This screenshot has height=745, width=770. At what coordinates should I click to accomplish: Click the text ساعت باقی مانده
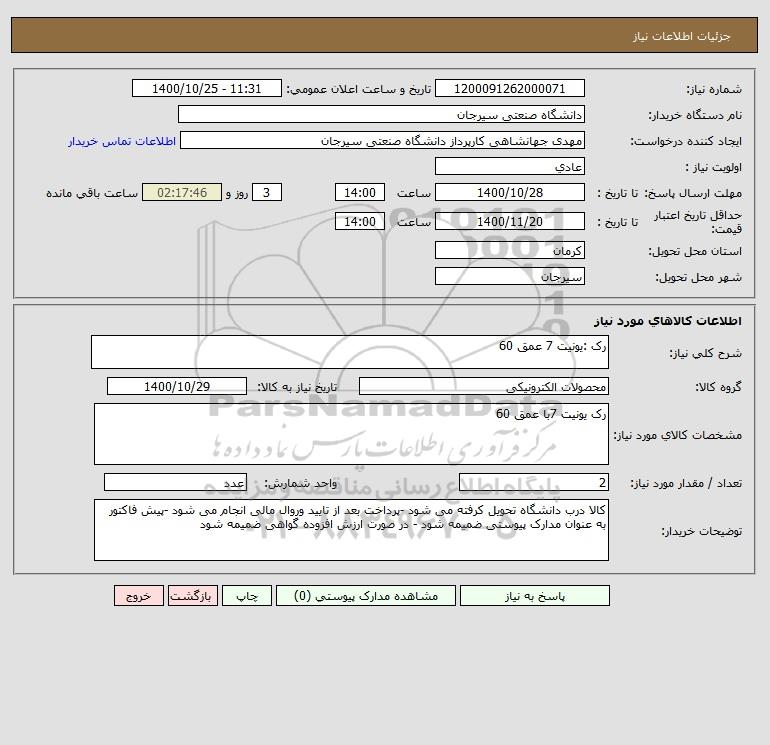point(92,193)
